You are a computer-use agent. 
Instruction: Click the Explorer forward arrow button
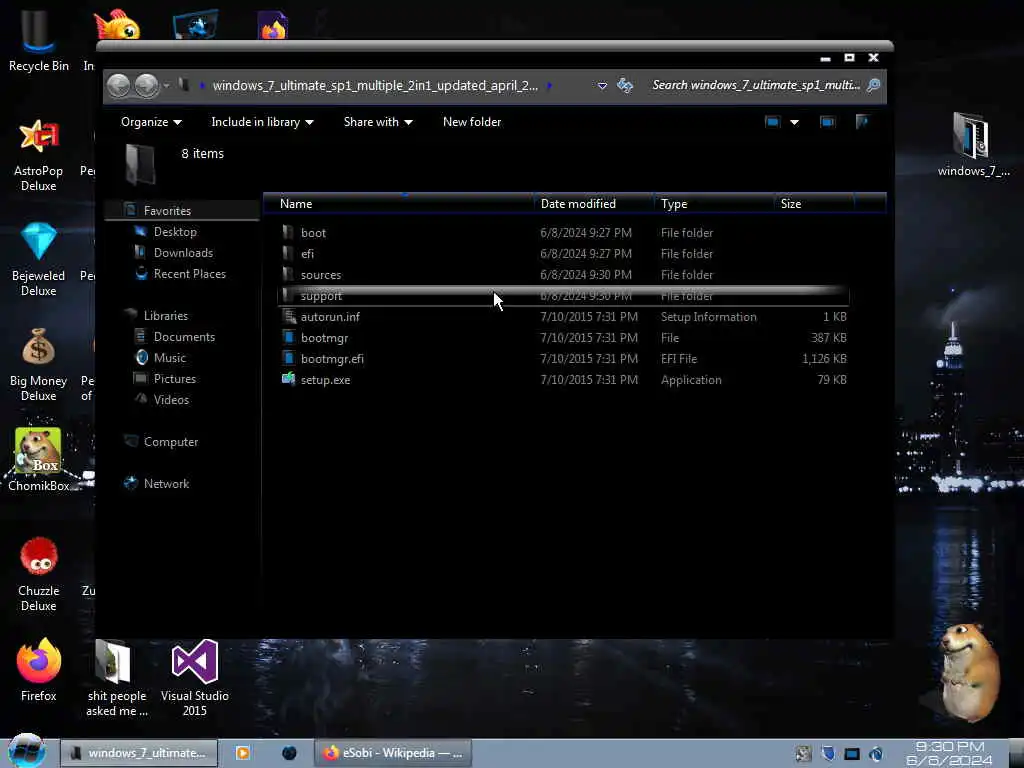click(146, 86)
